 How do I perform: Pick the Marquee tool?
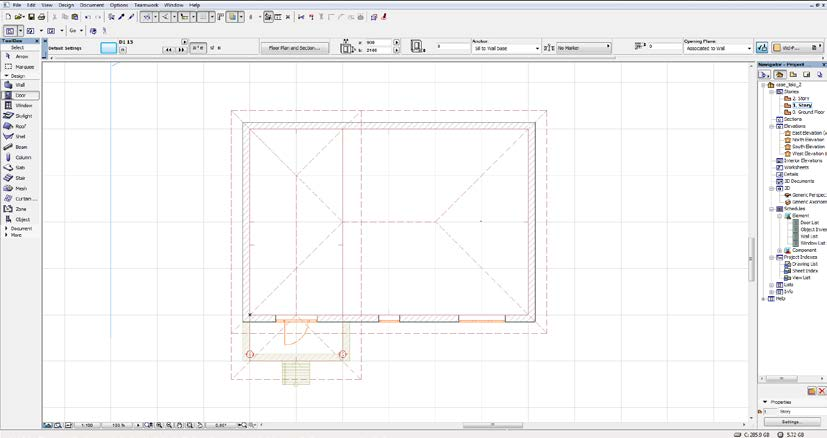[x=20, y=67]
